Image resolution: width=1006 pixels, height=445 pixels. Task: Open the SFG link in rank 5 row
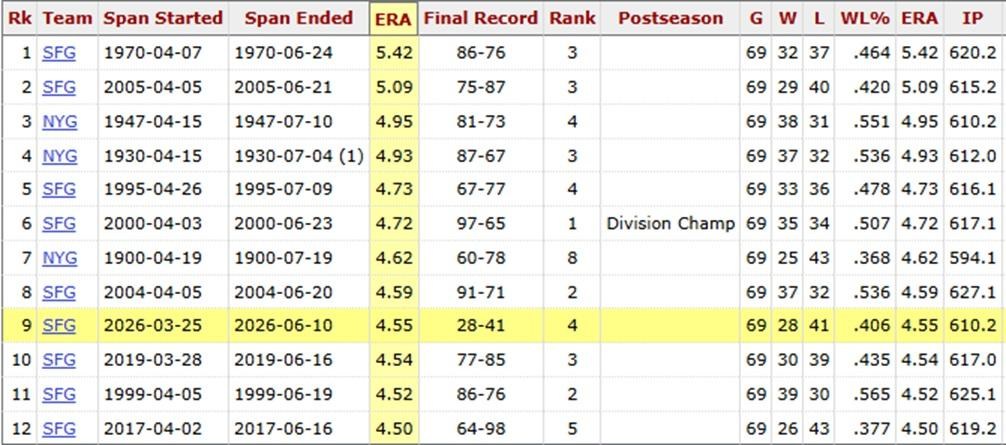tap(59, 189)
